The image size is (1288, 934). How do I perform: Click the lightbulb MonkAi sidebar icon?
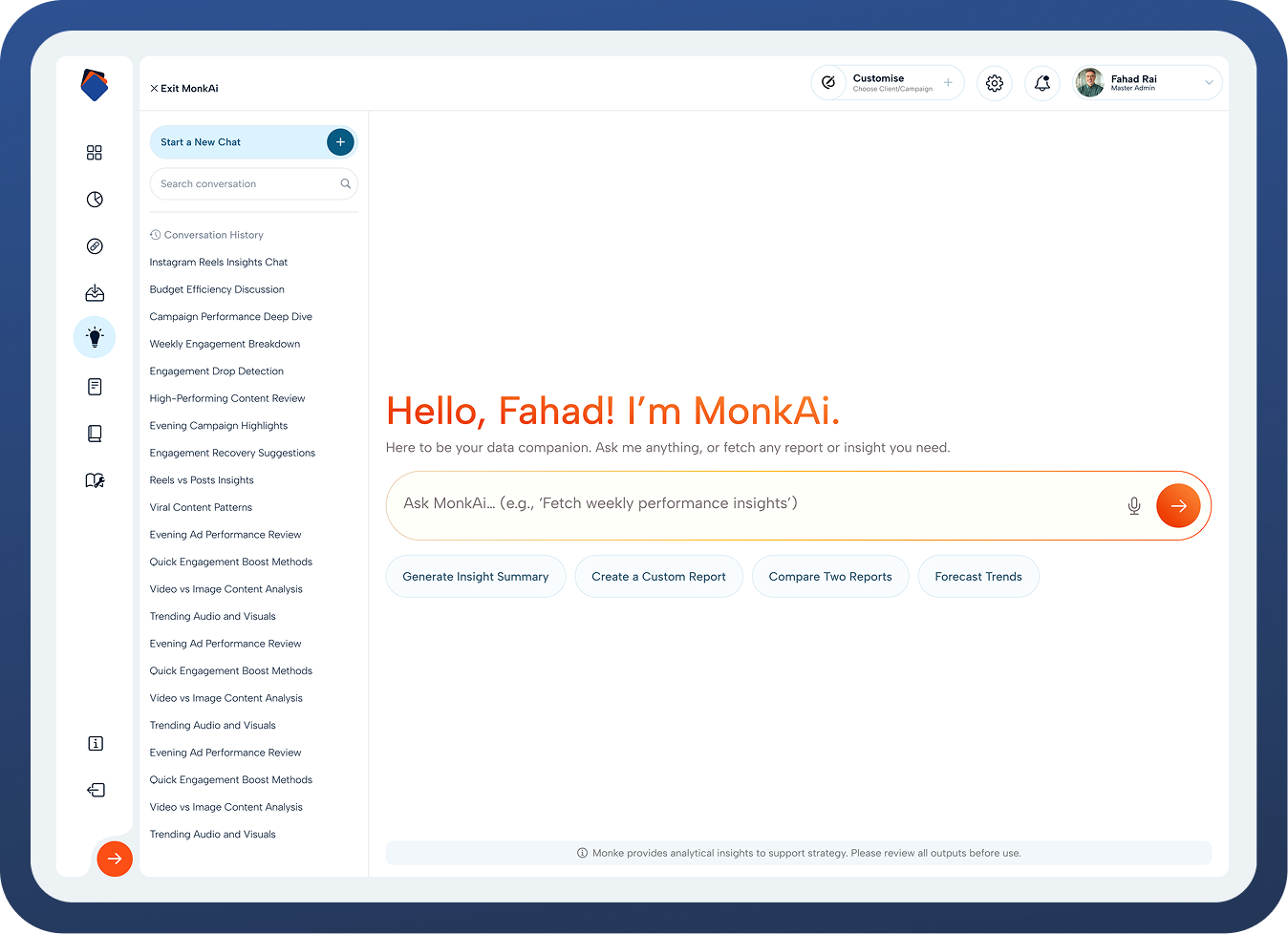click(95, 337)
